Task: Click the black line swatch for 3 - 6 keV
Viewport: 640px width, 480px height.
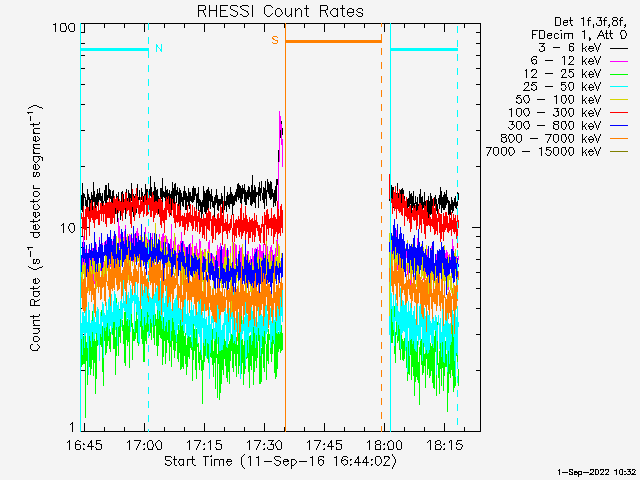Action: click(x=619, y=48)
